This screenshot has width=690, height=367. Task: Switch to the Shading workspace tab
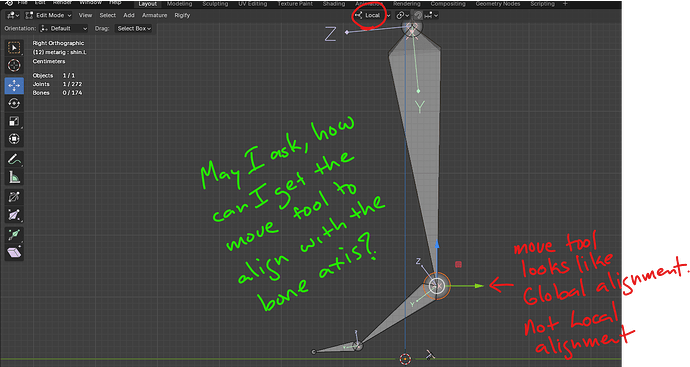point(334,4)
